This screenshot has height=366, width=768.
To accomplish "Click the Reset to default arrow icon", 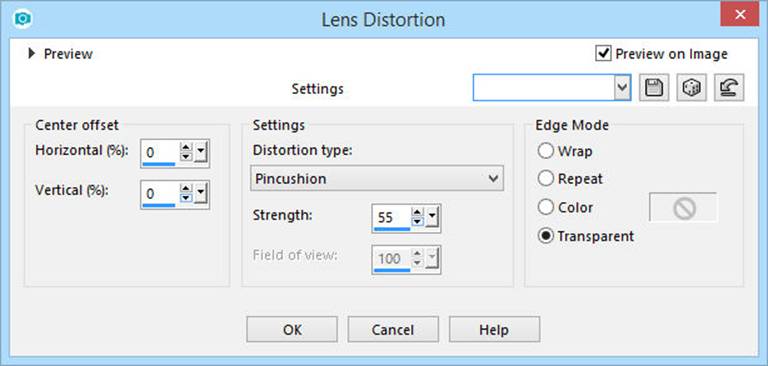I will click(x=729, y=88).
